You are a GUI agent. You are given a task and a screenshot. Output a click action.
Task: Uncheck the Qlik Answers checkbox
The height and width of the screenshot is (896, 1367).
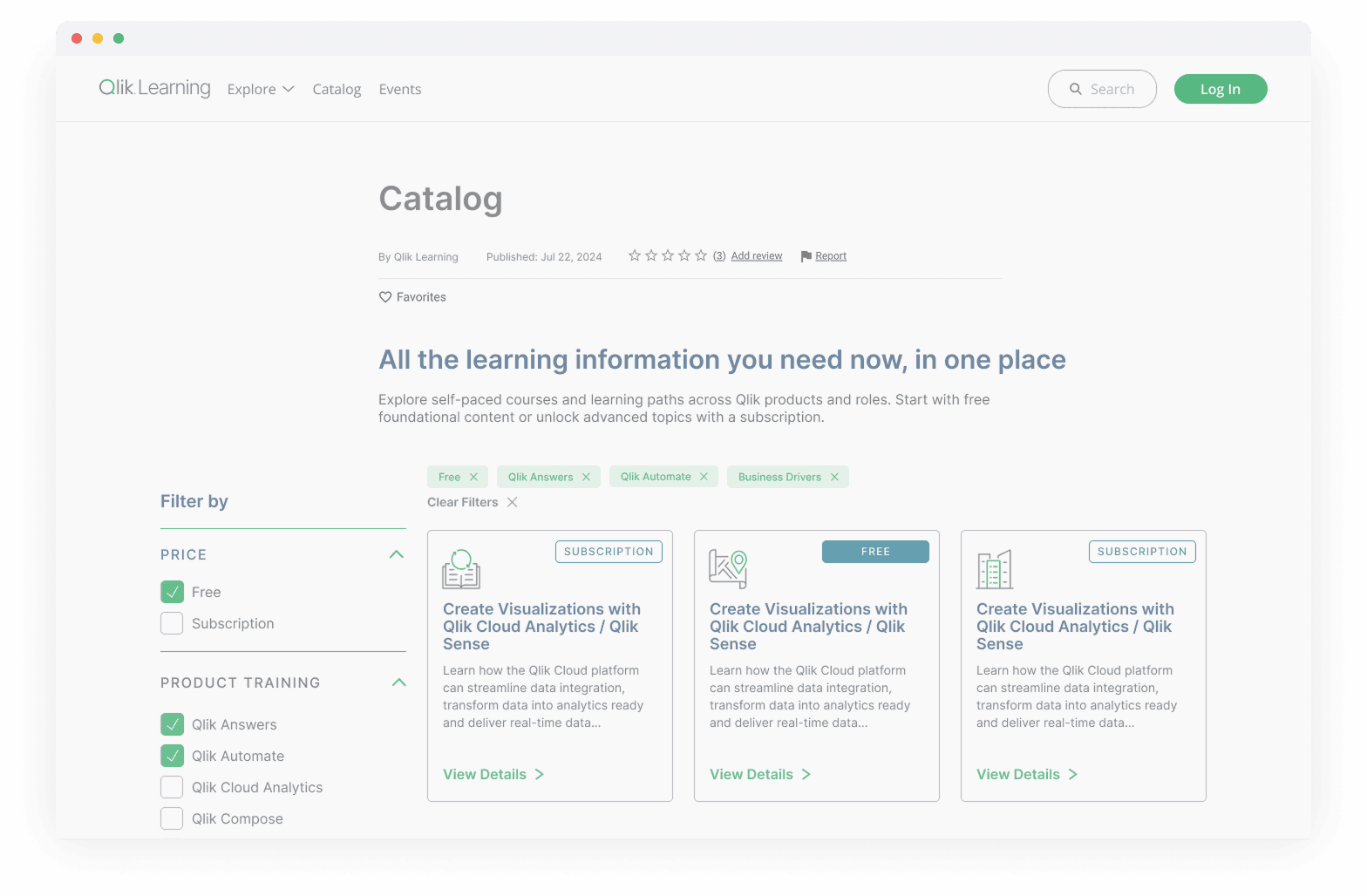pos(172,724)
